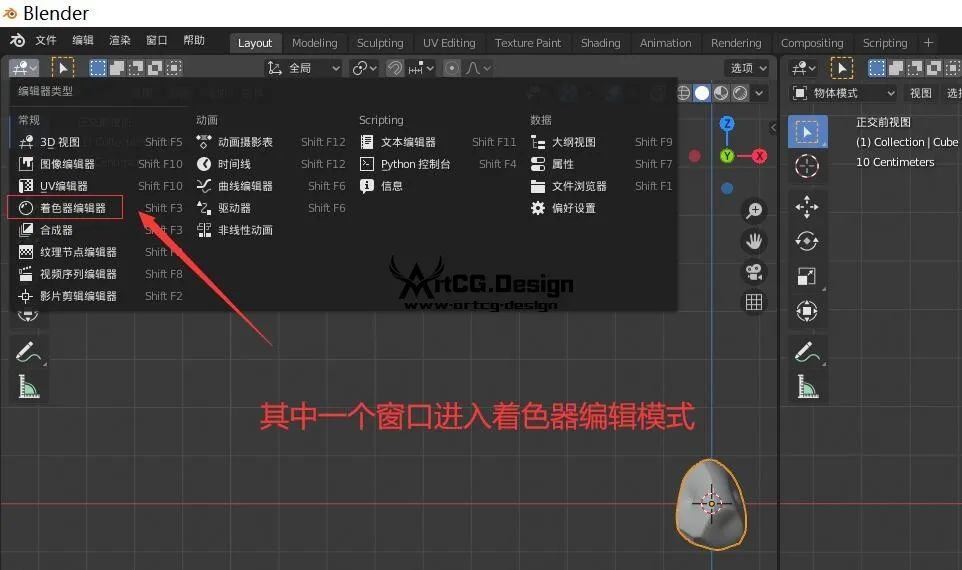The height and width of the screenshot is (570, 962).
Task: Select 合成器 editor type
Action: pyautogui.click(x=100, y=230)
